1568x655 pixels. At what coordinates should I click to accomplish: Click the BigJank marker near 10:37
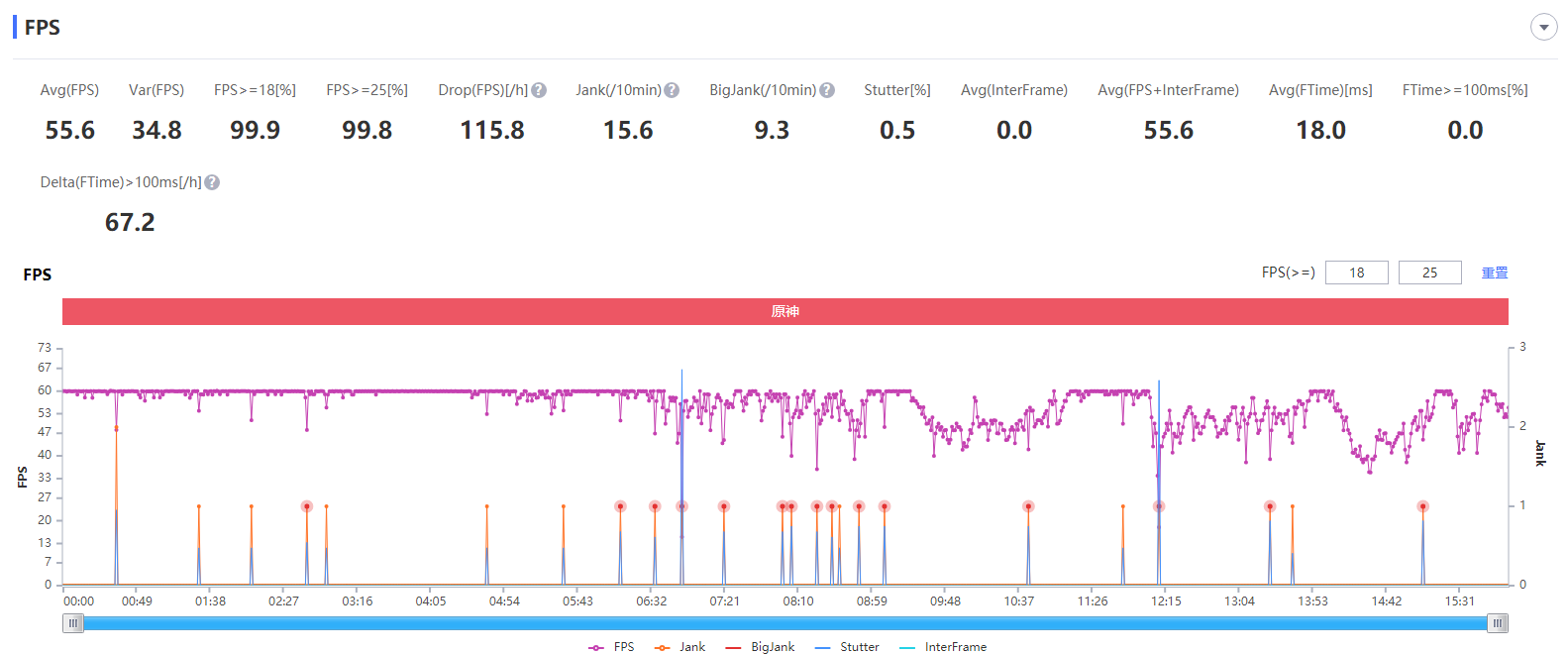click(1028, 506)
